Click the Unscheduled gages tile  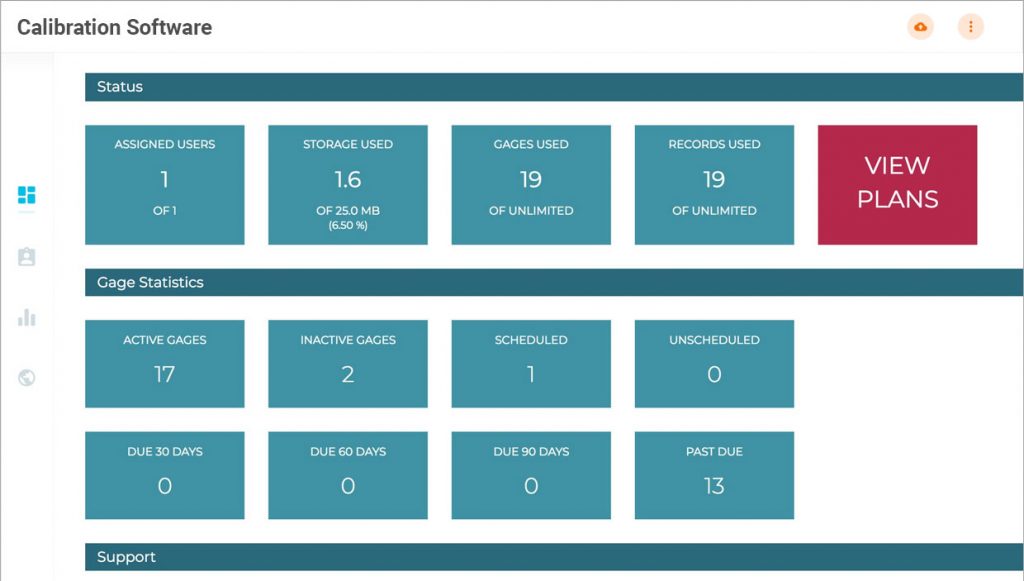point(714,364)
